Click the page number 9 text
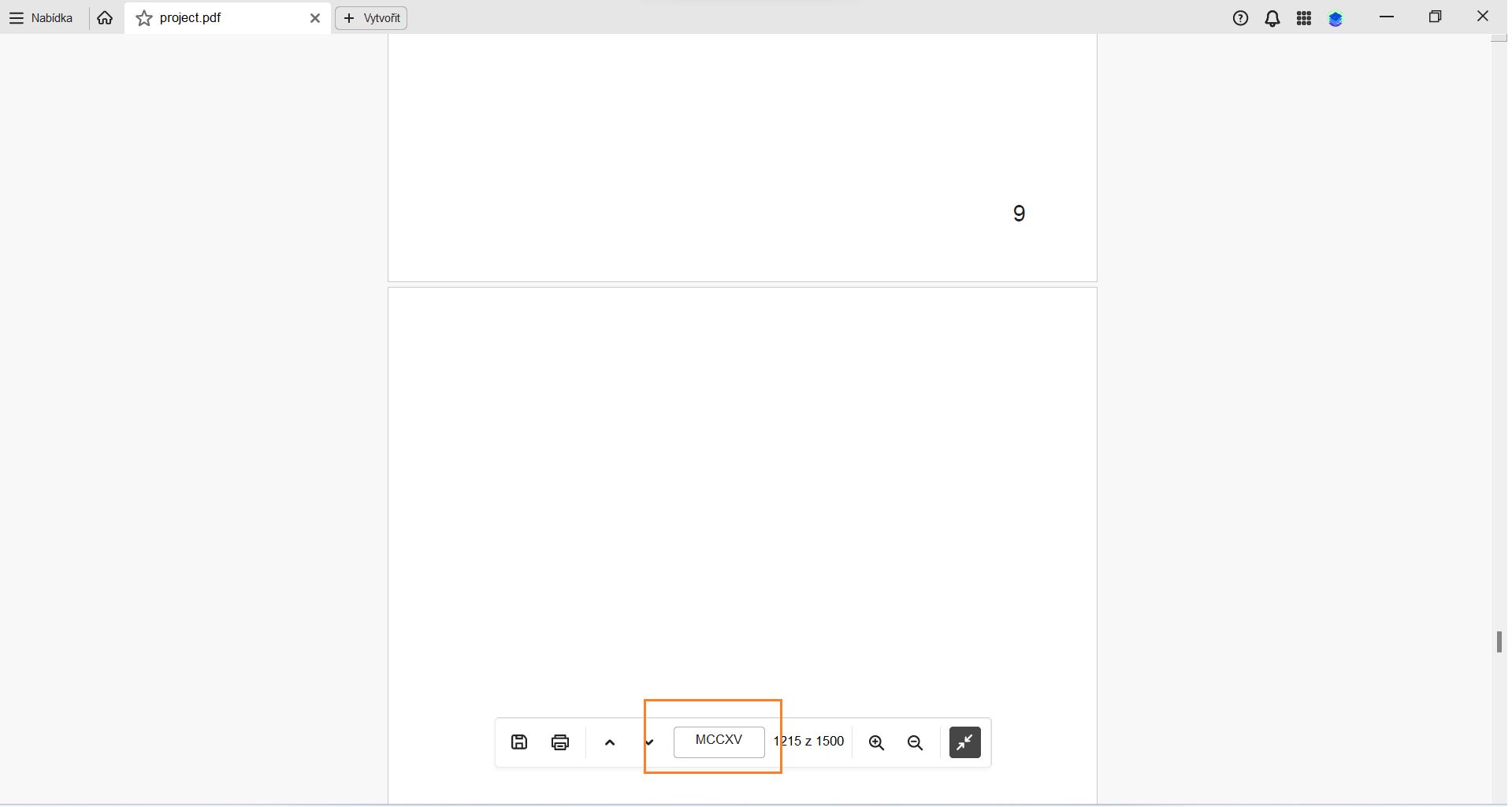Image resolution: width=1512 pixels, height=807 pixels. pyautogui.click(x=1019, y=214)
